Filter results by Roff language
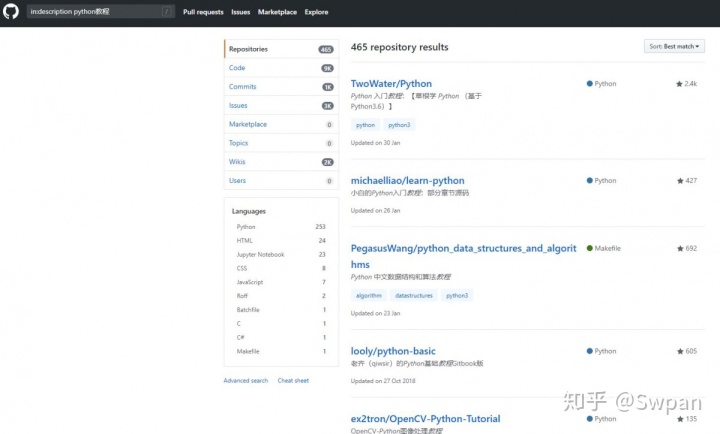This screenshot has width=720, height=434. (x=281, y=296)
